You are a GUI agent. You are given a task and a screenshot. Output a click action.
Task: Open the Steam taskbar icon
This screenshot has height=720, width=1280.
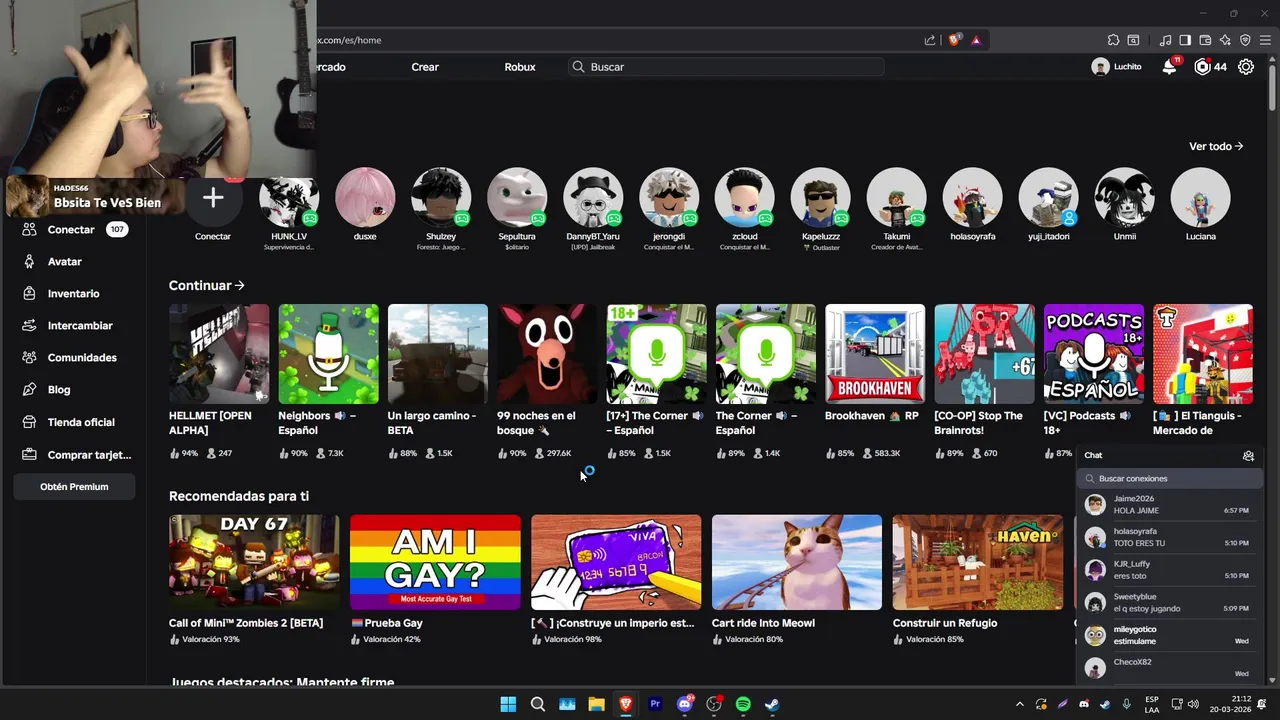773,704
